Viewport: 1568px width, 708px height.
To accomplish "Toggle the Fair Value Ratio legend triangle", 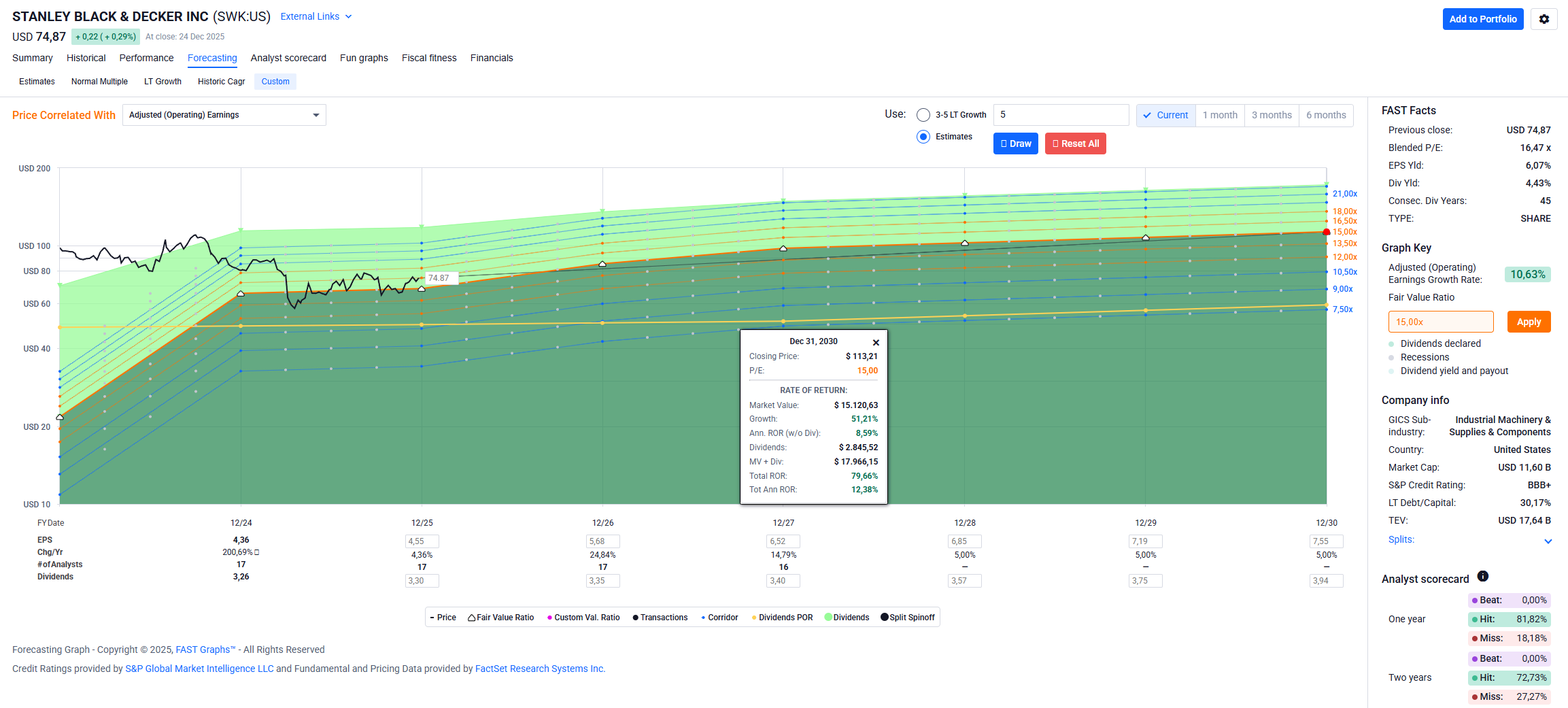I will click(471, 618).
